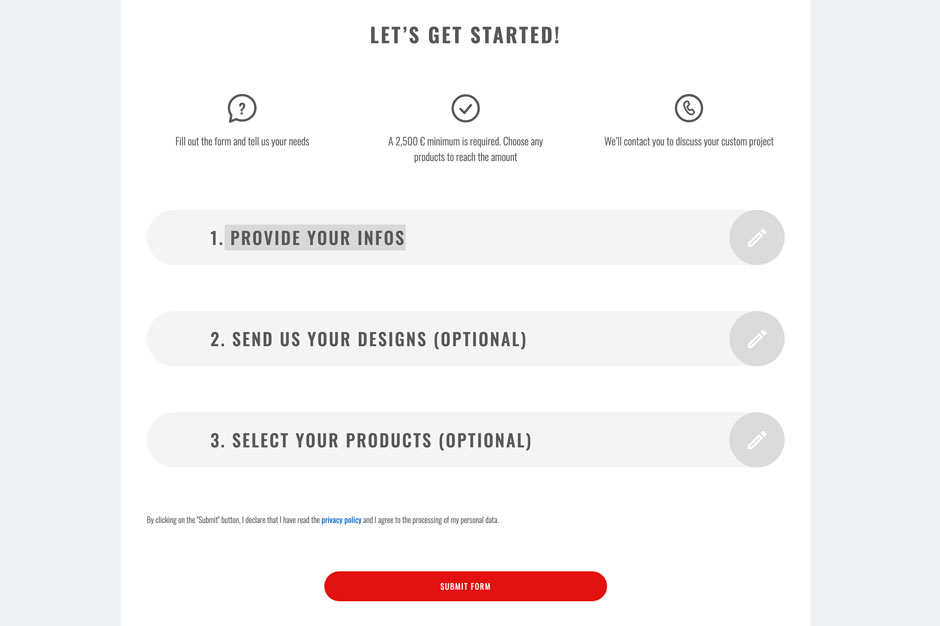Click the checkmark circle icon
This screenshot has height=626, width=940.
click(x=465, y=108)
